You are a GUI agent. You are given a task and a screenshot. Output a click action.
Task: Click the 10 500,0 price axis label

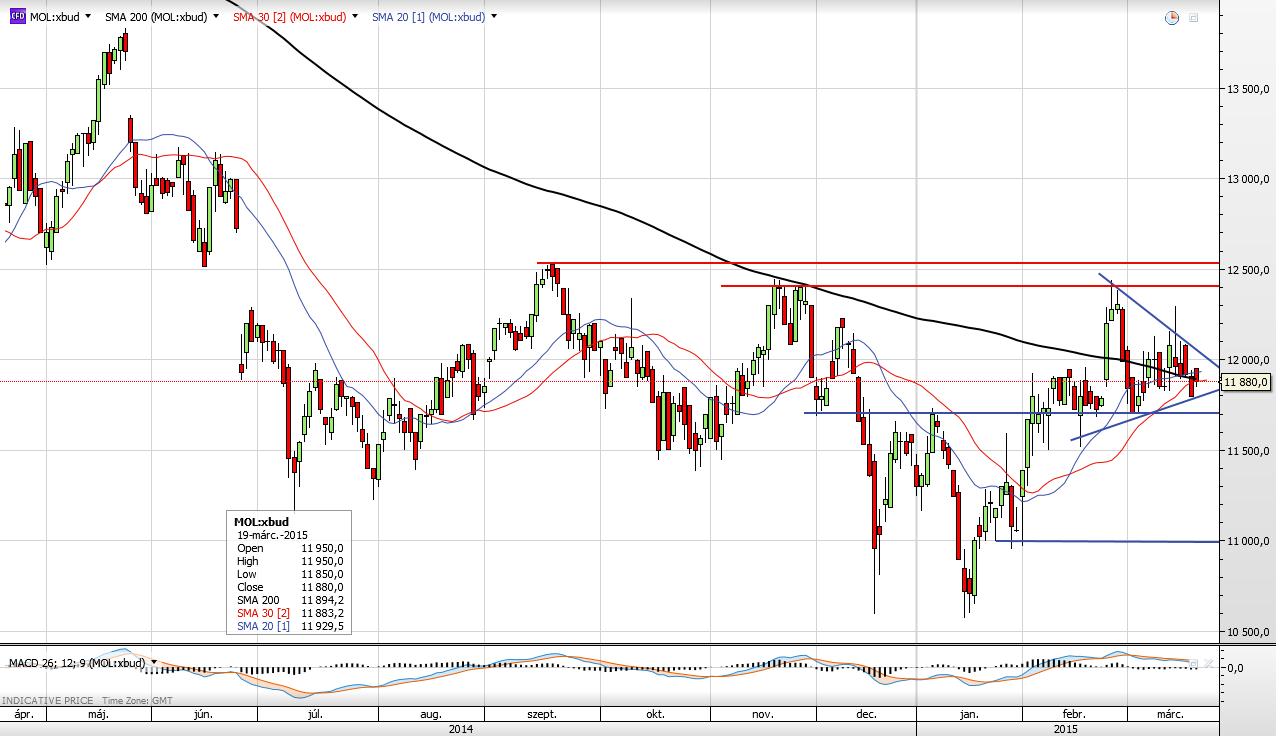coord(1248,632)
